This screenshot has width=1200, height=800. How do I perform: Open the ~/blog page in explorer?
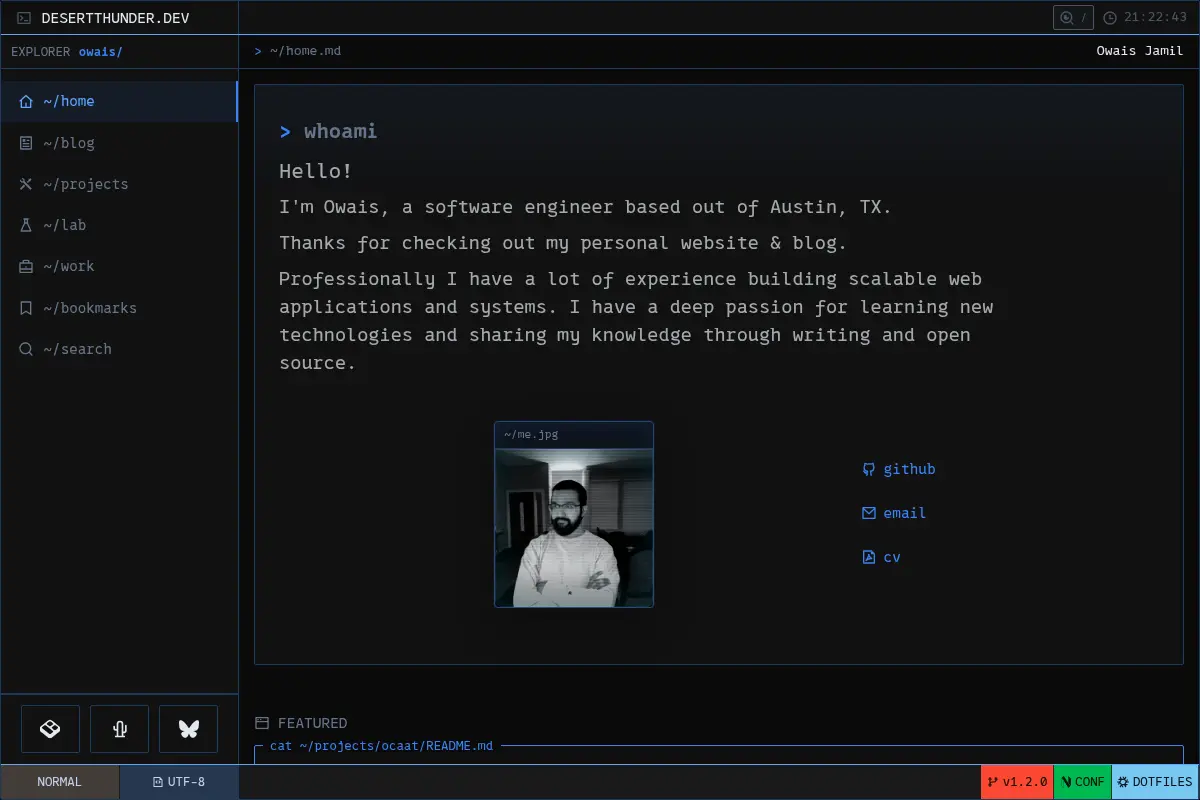119,143
